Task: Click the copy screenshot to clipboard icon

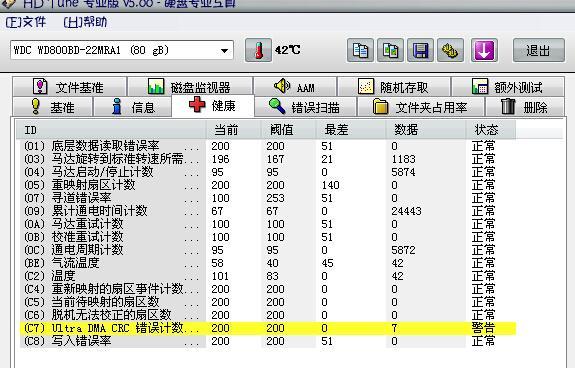Action: click(x=391, y=50)
